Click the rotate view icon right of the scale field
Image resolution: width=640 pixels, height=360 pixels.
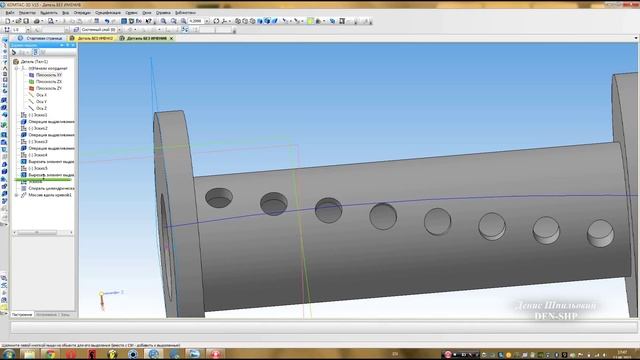[216, 21]
